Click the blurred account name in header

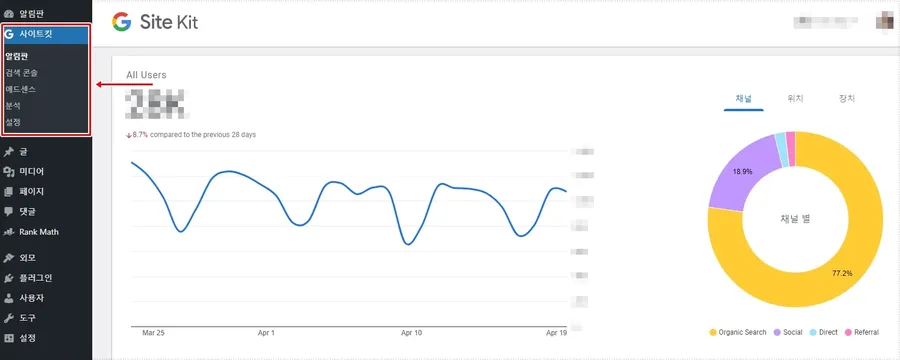point(825,22)
